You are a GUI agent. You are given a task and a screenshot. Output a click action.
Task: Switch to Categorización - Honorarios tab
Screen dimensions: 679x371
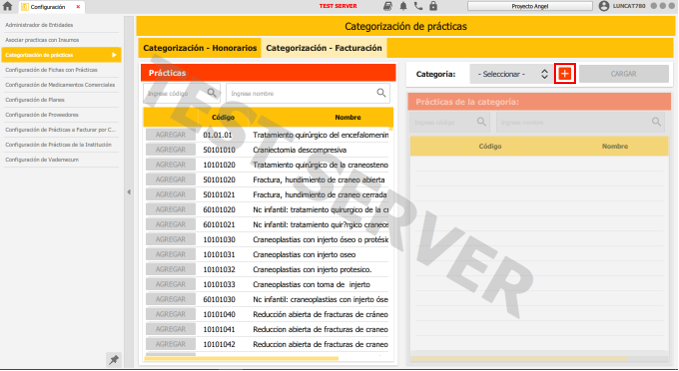point(200,48)
